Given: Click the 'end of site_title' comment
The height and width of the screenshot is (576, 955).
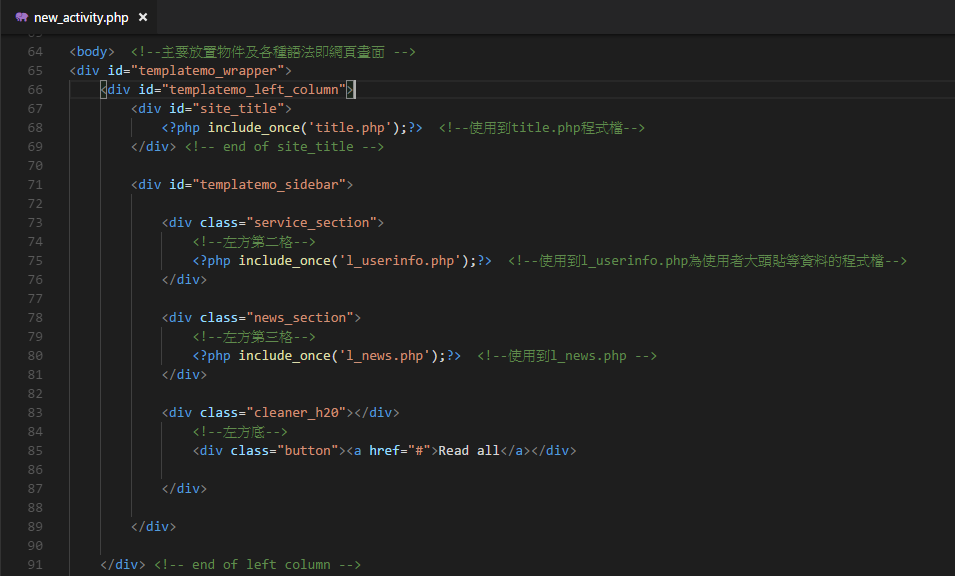Looking at the screenshot, I should tap(284, 147).
